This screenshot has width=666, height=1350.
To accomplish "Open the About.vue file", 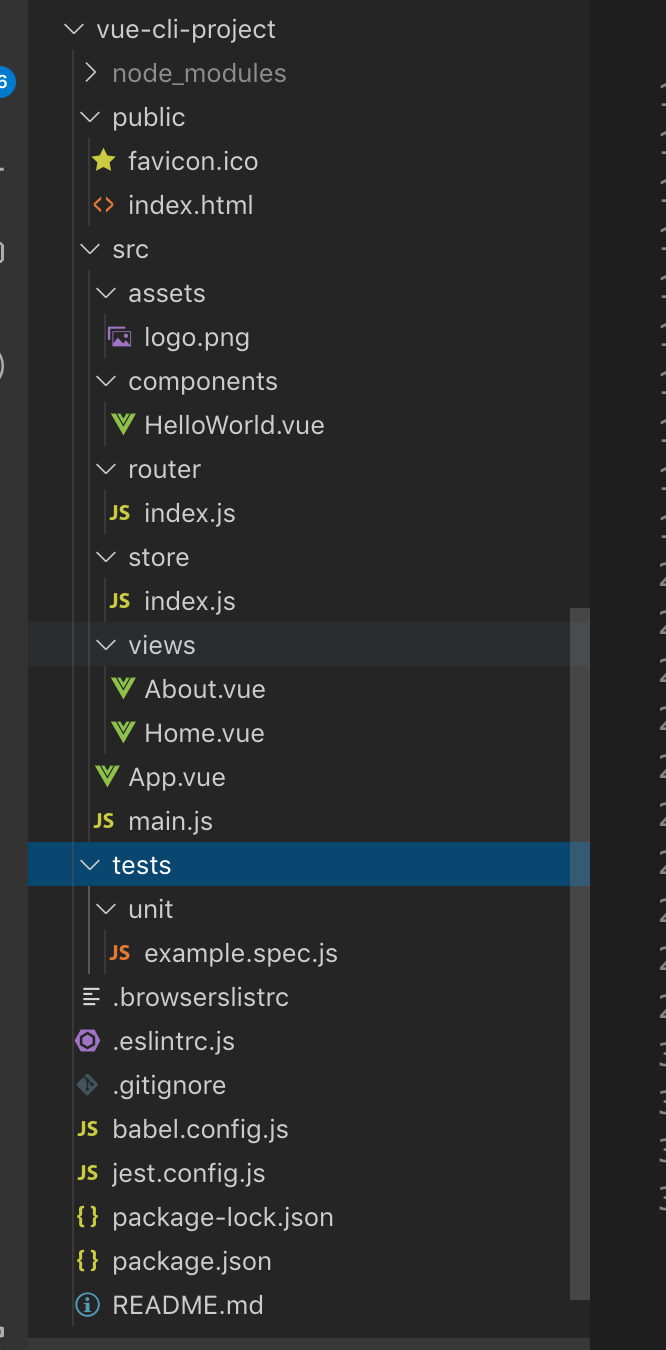I will pyautogui.click(x=204, y=689).
